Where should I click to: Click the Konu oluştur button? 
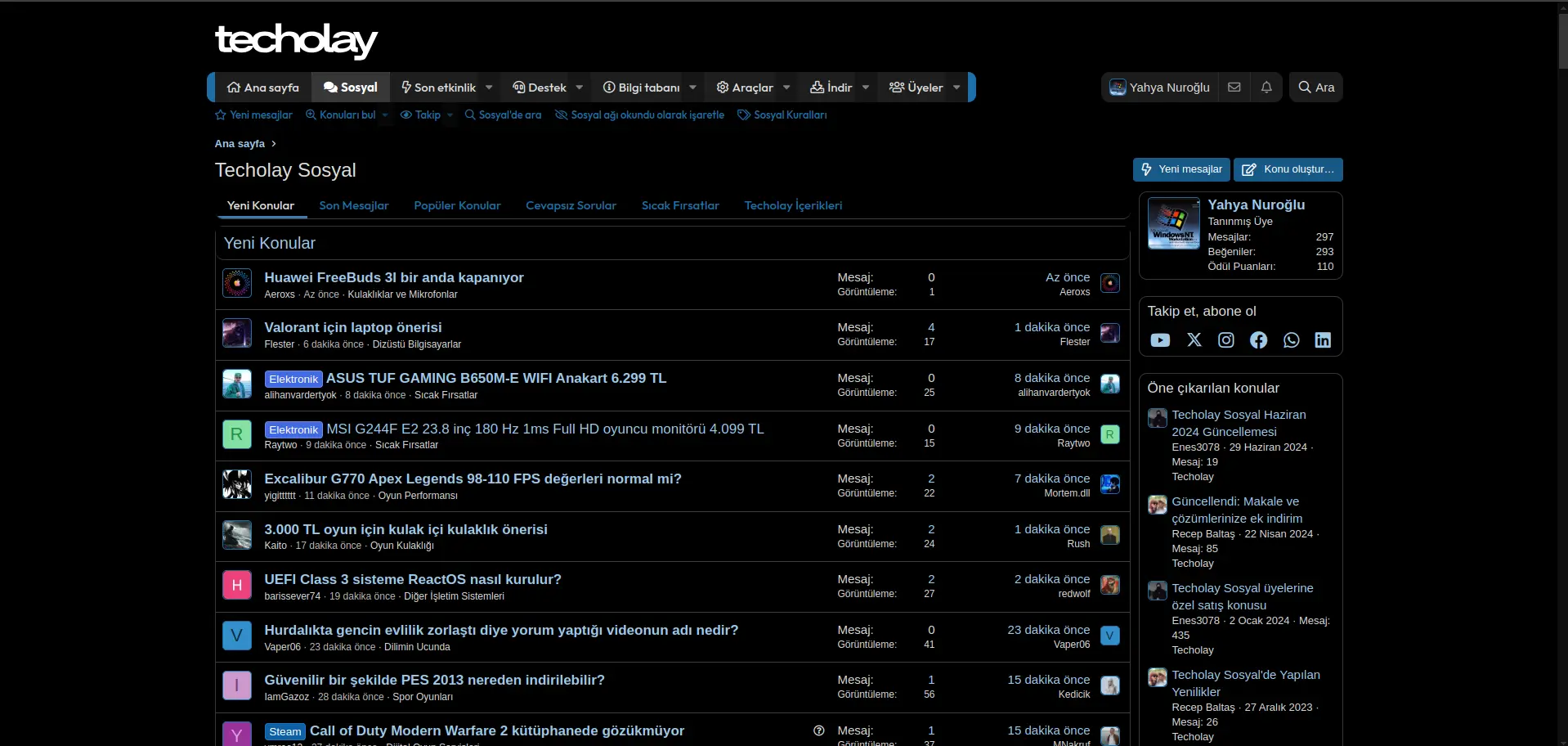click(x=1288, y=169)
